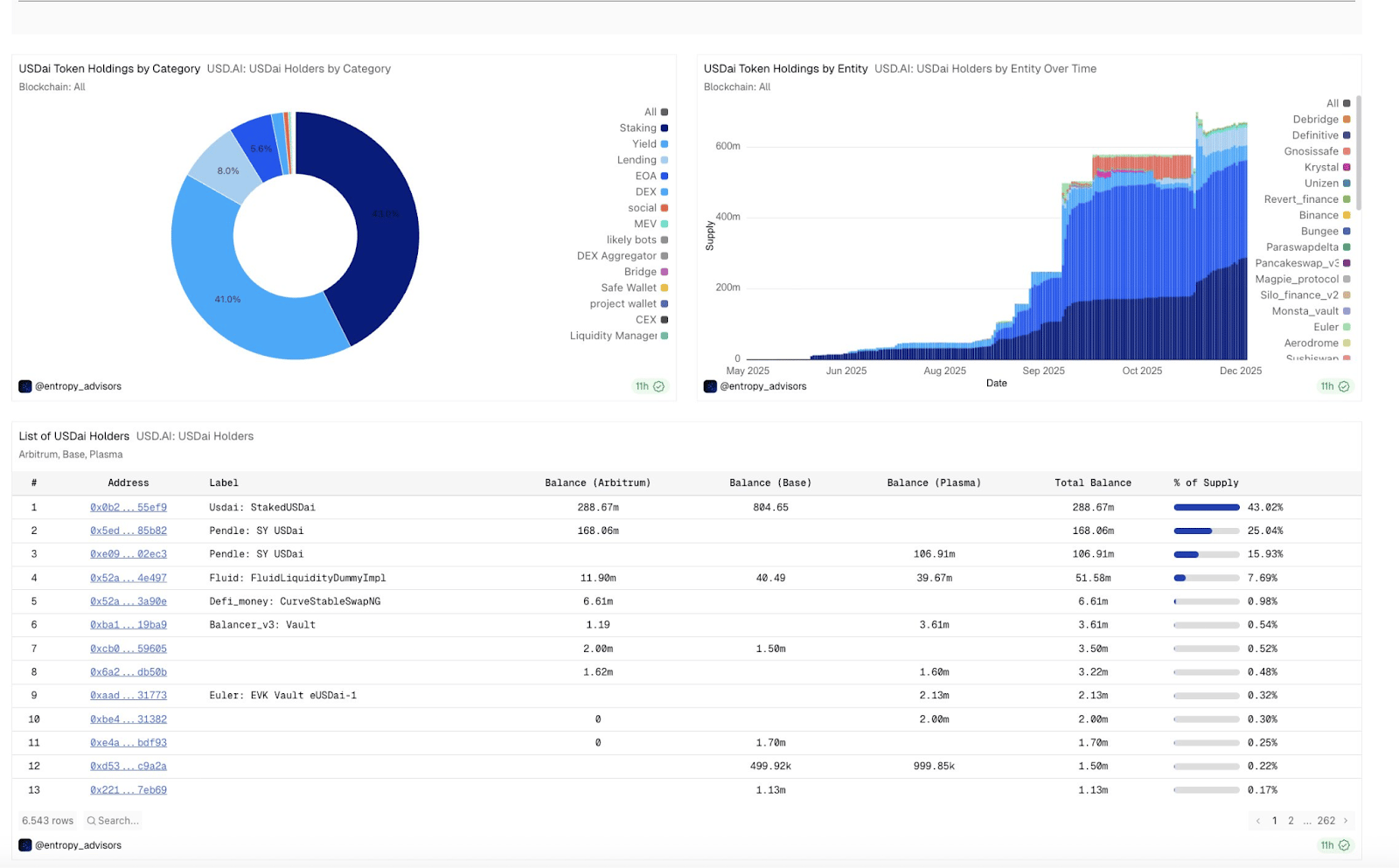1399x868 pixels.
Task: Open address 0x0b2...55ef9 link
Action: 129,507
